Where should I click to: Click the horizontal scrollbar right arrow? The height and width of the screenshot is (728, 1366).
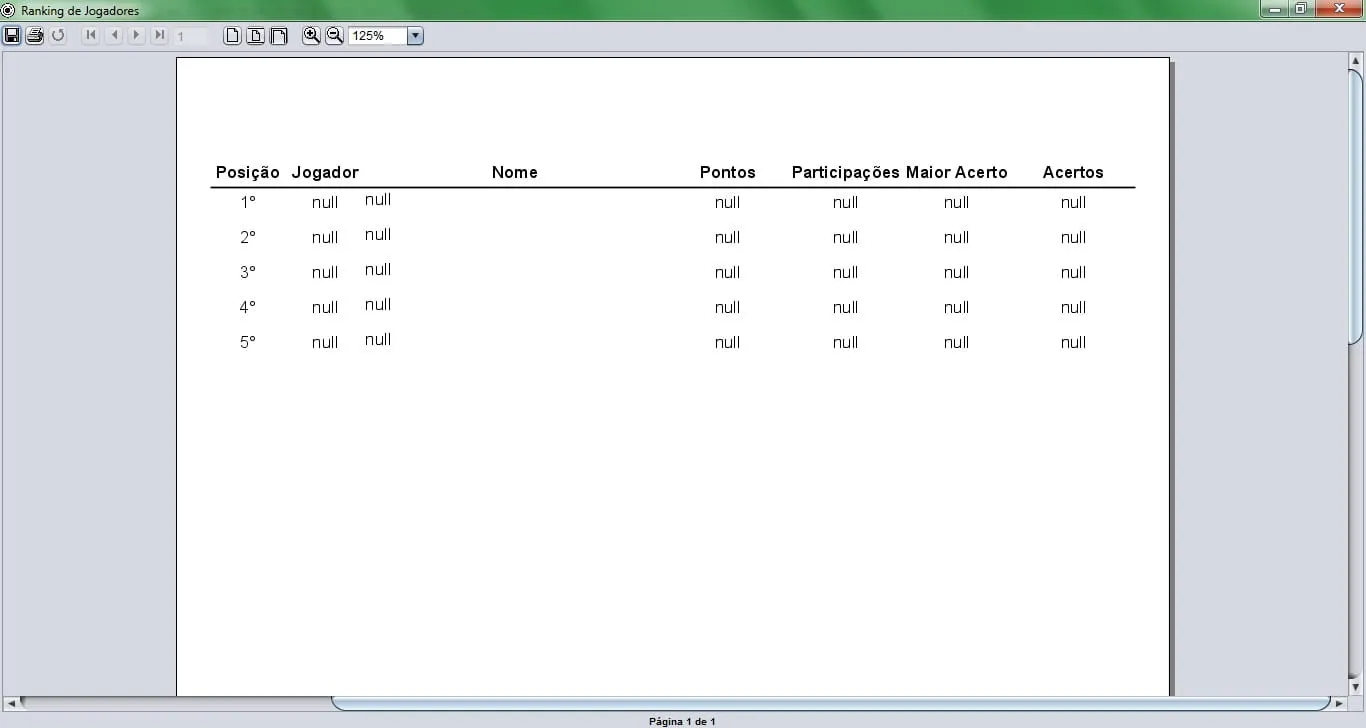pyautogui.click(x=1340, y=703)
